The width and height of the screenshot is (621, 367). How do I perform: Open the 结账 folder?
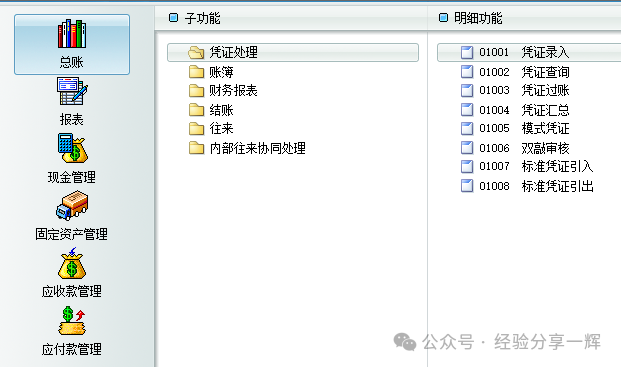(211, 110)
